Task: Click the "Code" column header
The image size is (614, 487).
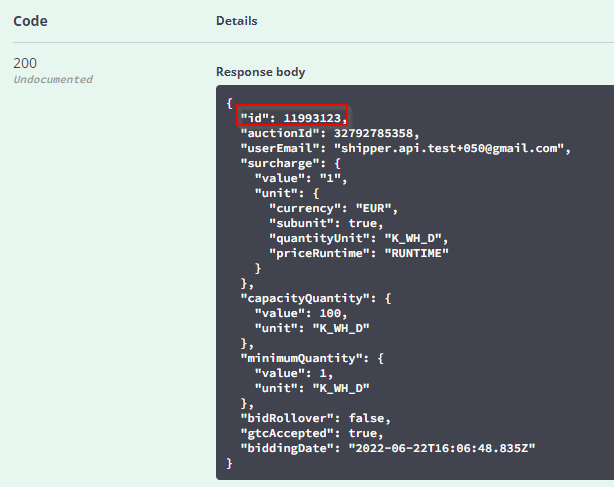Action: point(31,20)
